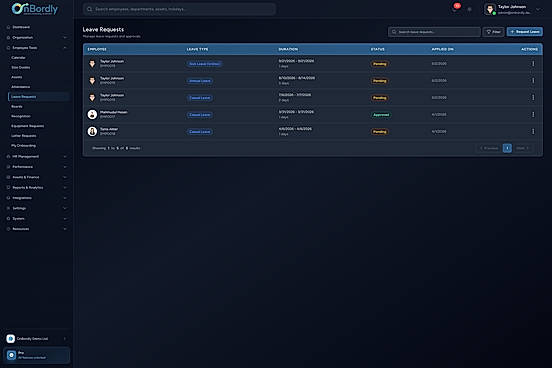Expand the Assets & Finance chevron
This screenshot has width=552, height=368.
(x=65, y=177)
